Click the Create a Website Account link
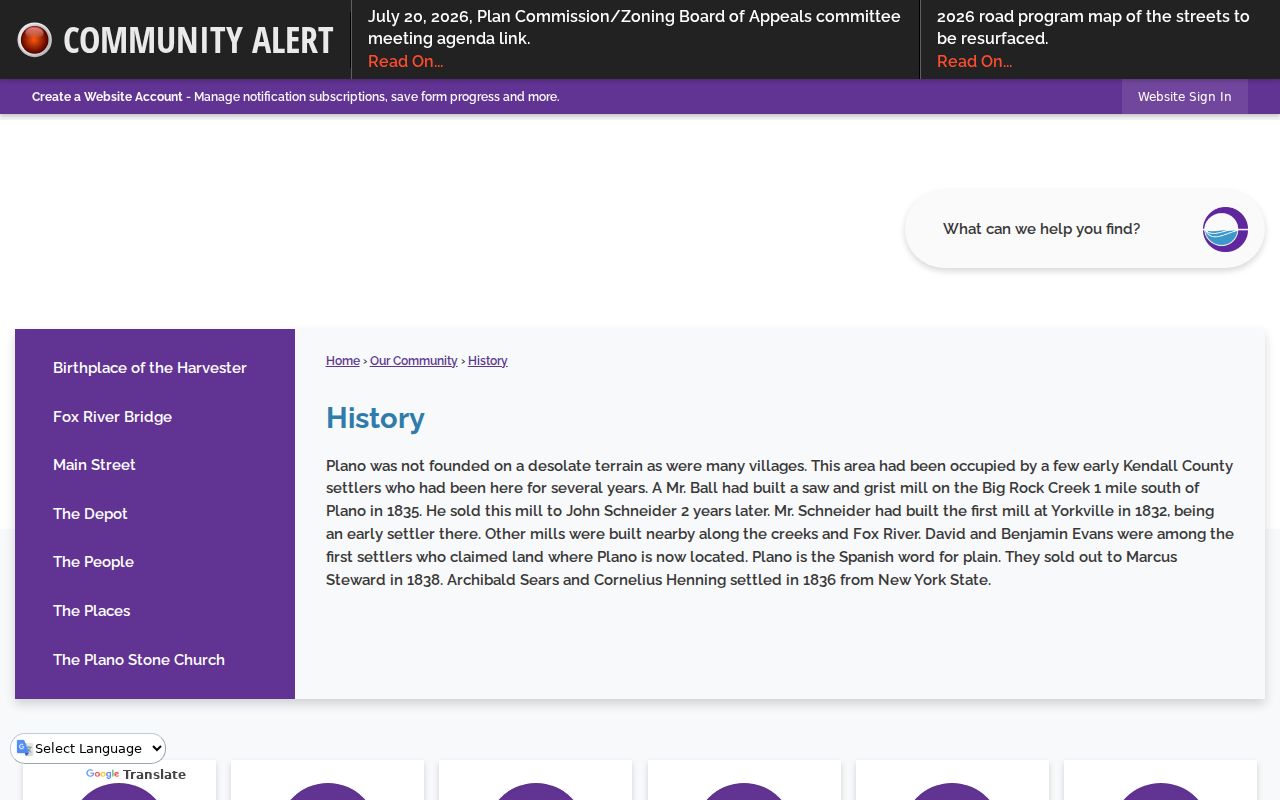 (107, 97)
